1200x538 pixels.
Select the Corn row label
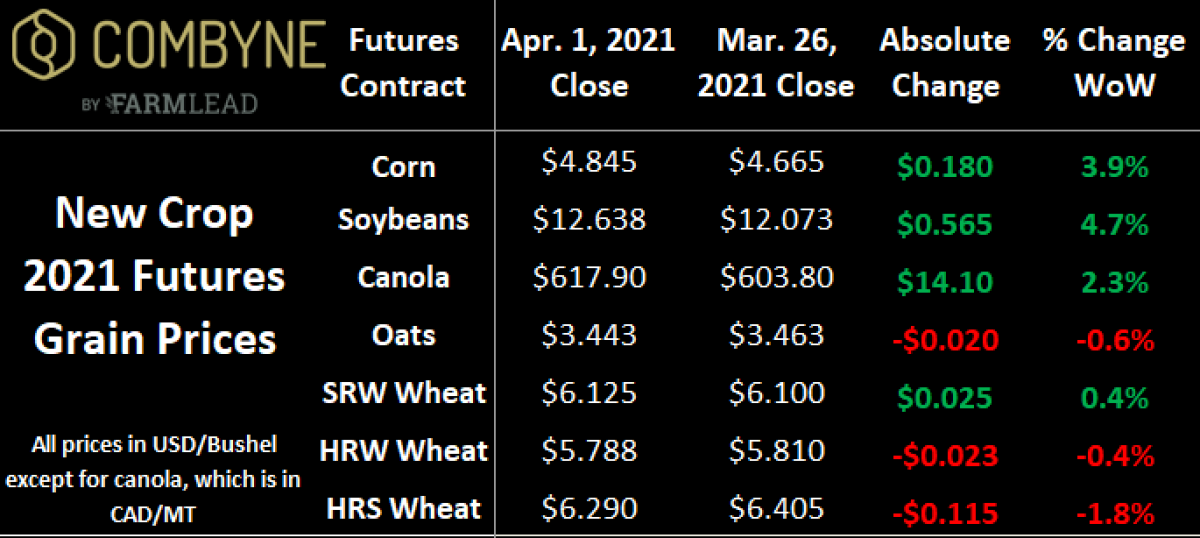point(403,166)
